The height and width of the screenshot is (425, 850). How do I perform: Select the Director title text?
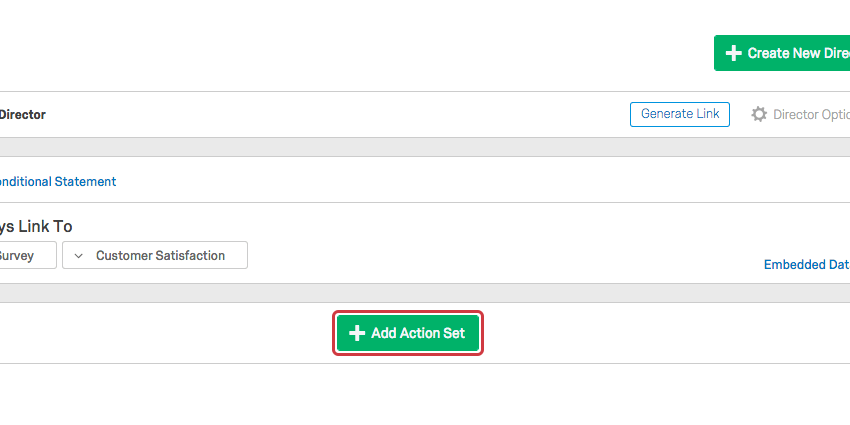click(x=22, y=115)
